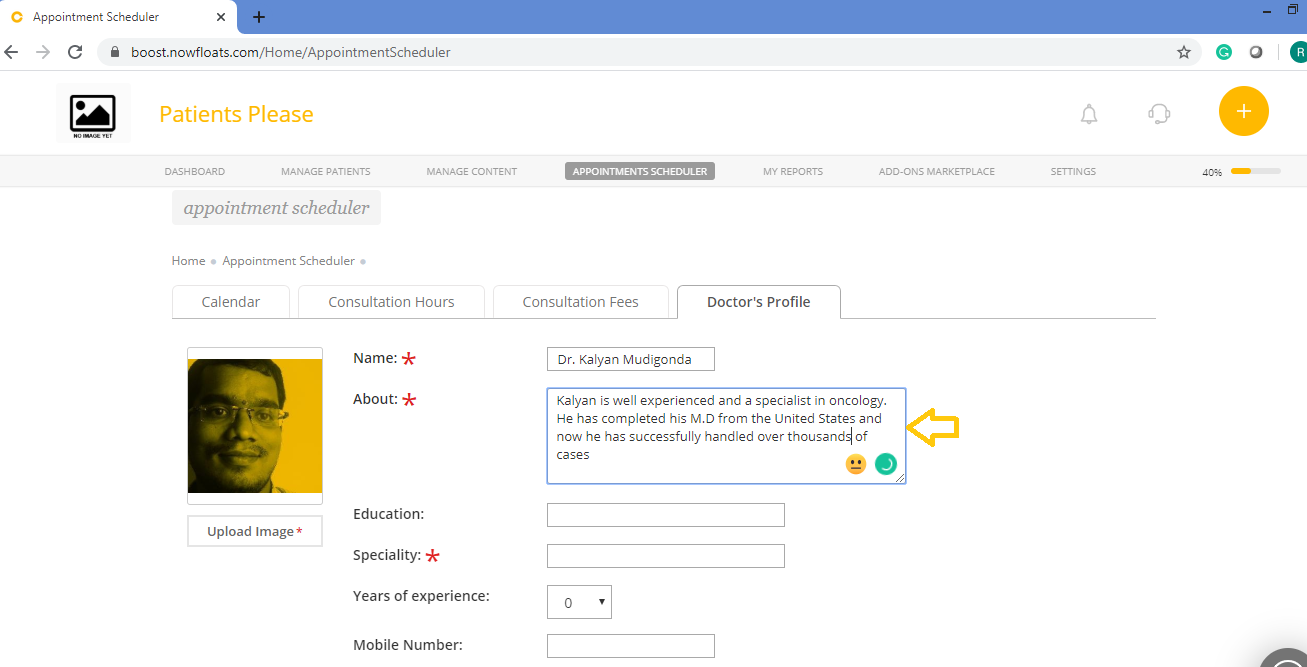
Task: Reload the page with refresh icon
Action: pos(75,52)
